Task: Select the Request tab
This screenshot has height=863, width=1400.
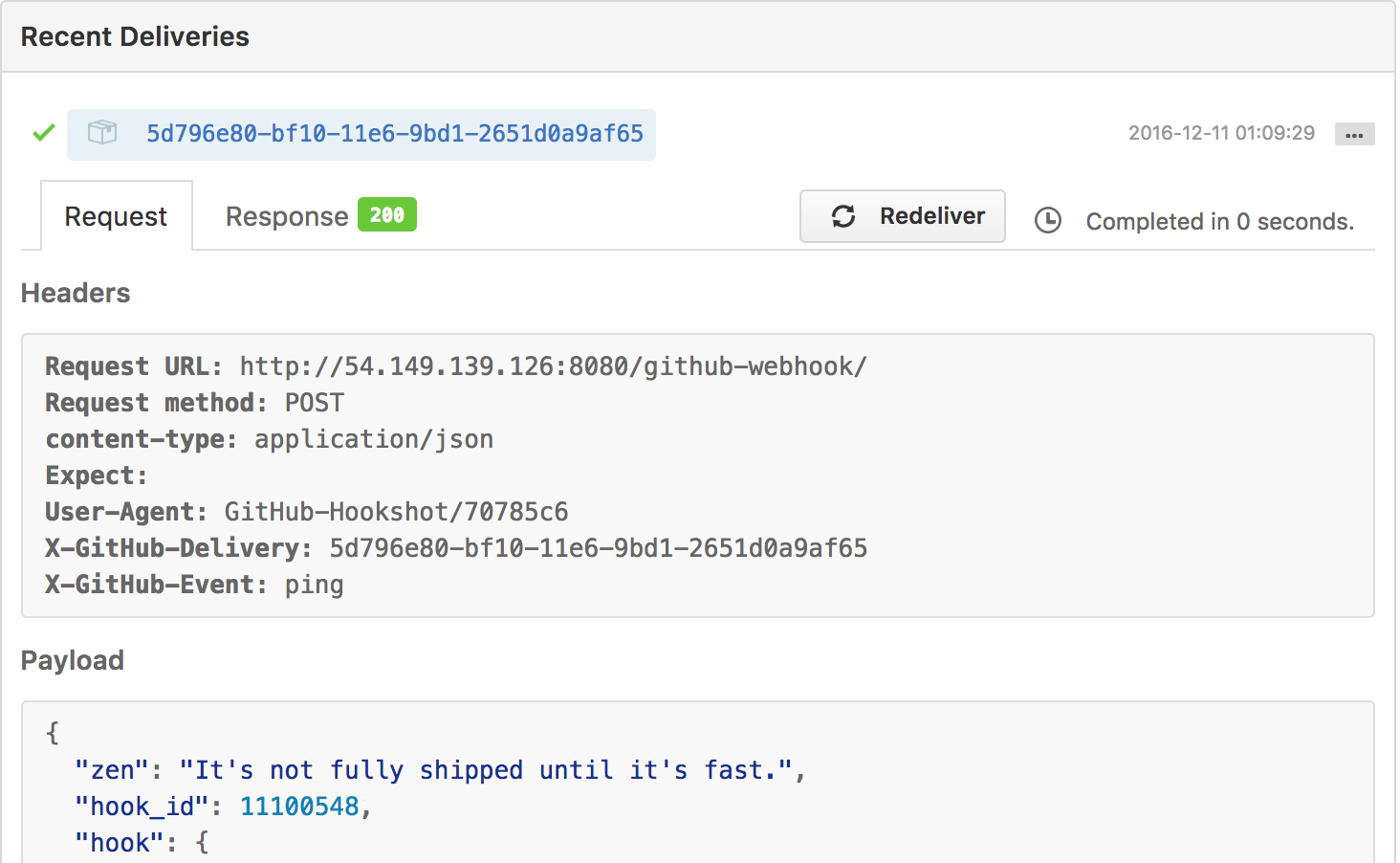Action: coord(115,215)
